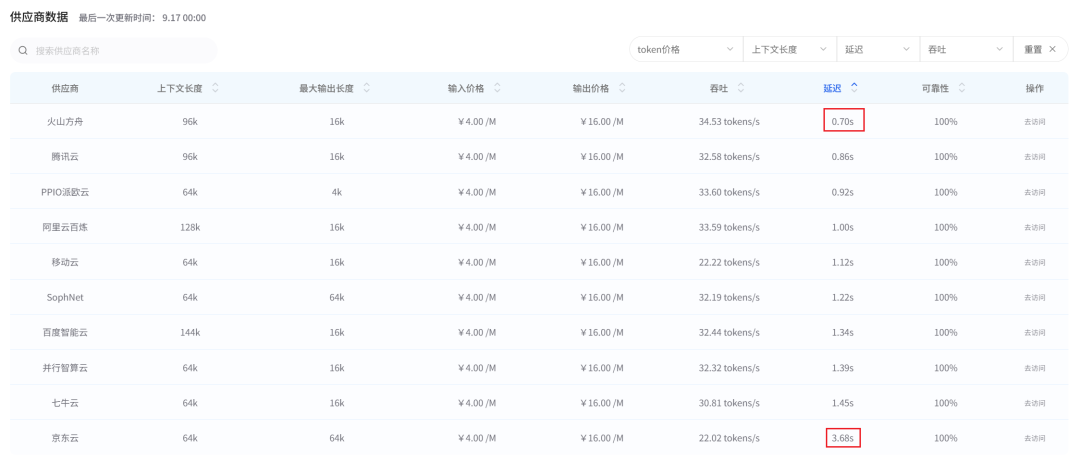Click 去访问 for 并行智算云
This screenshot has height=462, width=1080.
[x=1035, y=368]
